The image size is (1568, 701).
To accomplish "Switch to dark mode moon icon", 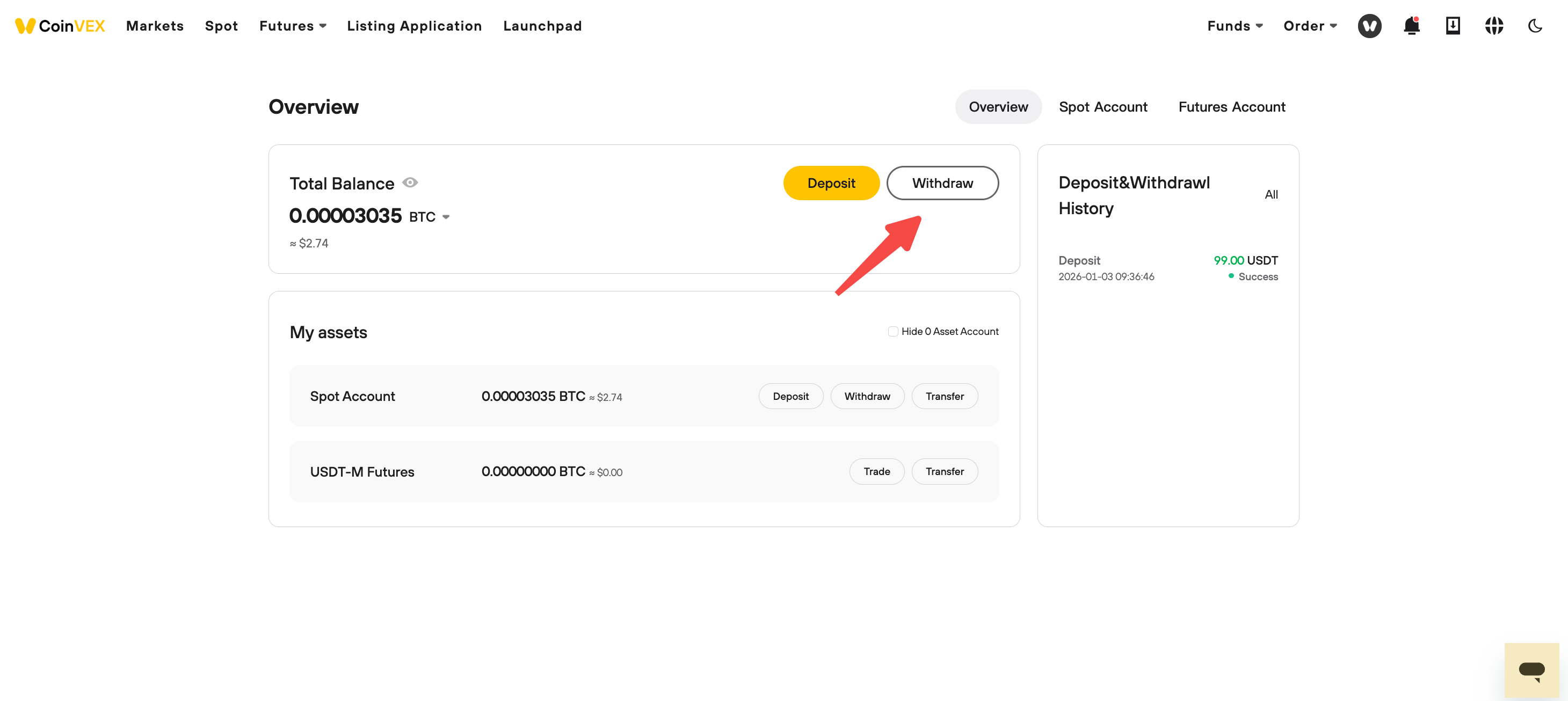I will [1535, 26].
